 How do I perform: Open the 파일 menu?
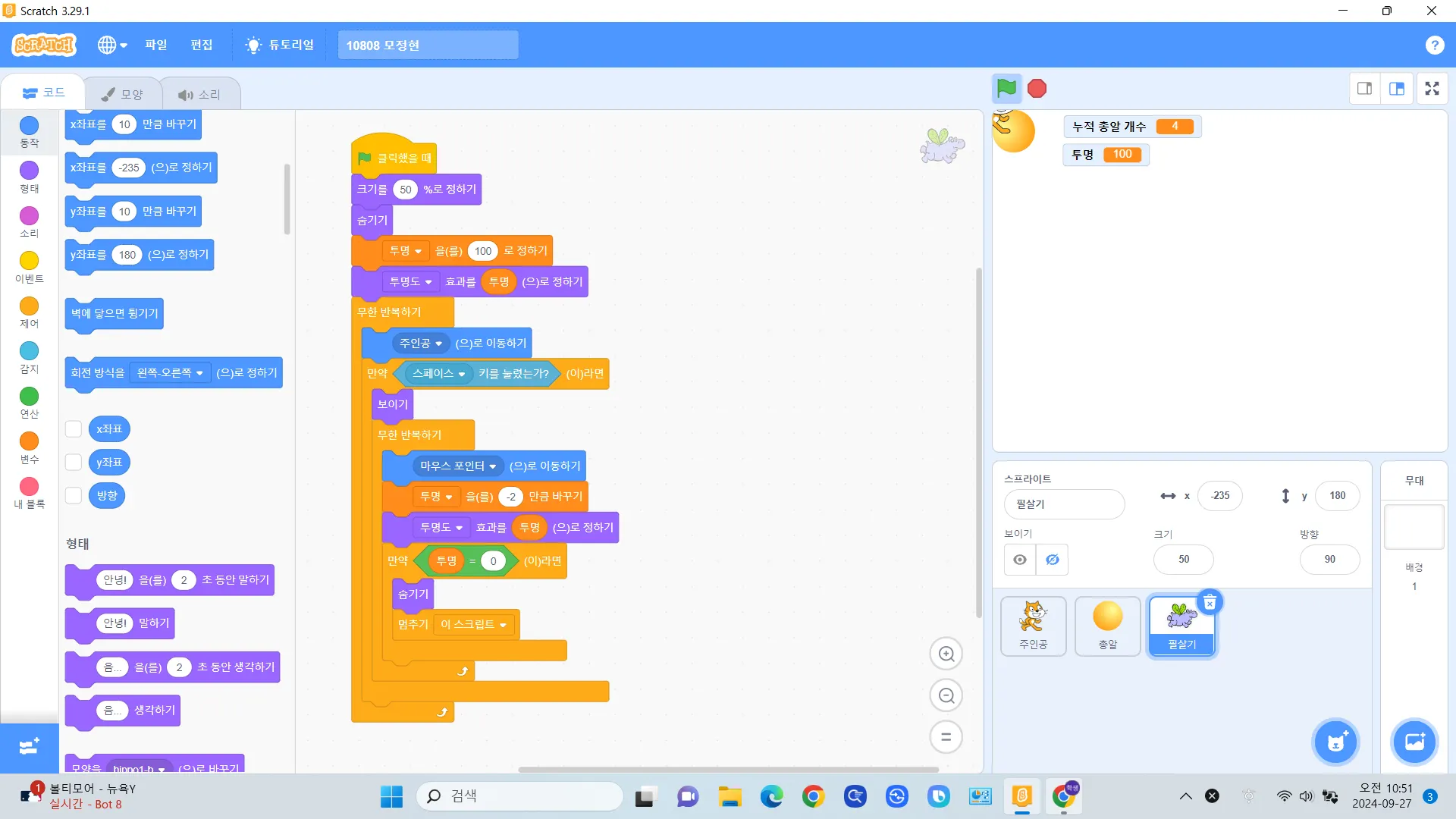(155, 45)
